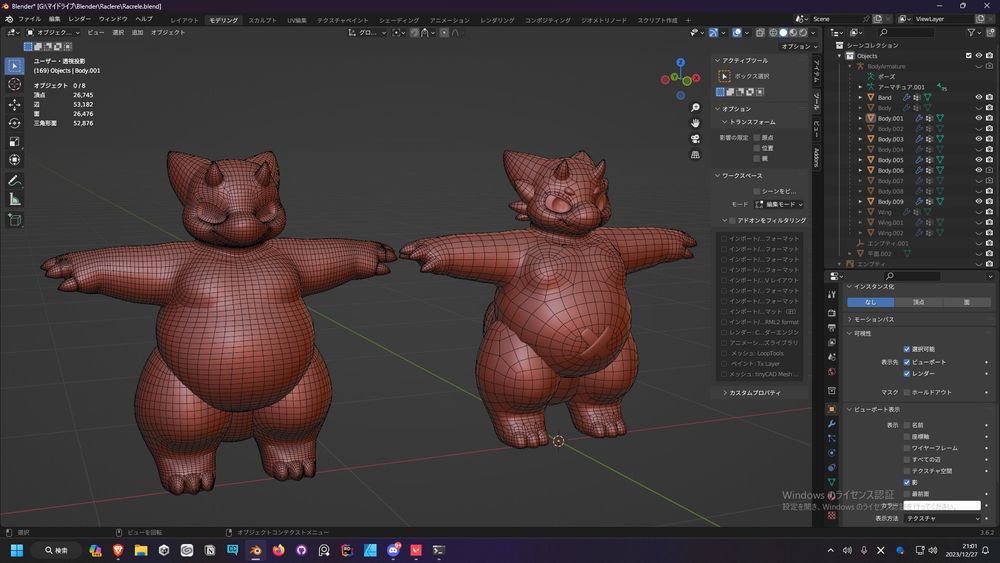Toggle Objects collection exclude checkbox
Image resolution: width=1000 pixels, height=563 pixels.
coord(969,55)
